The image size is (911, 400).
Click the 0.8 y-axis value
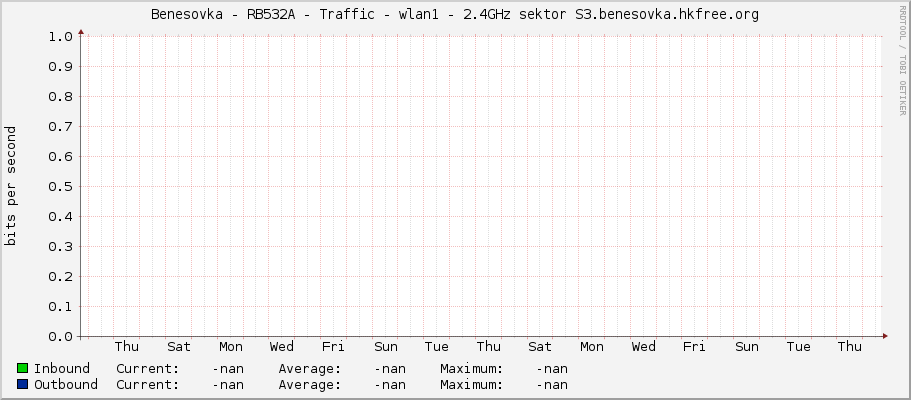tap(60, 97)
